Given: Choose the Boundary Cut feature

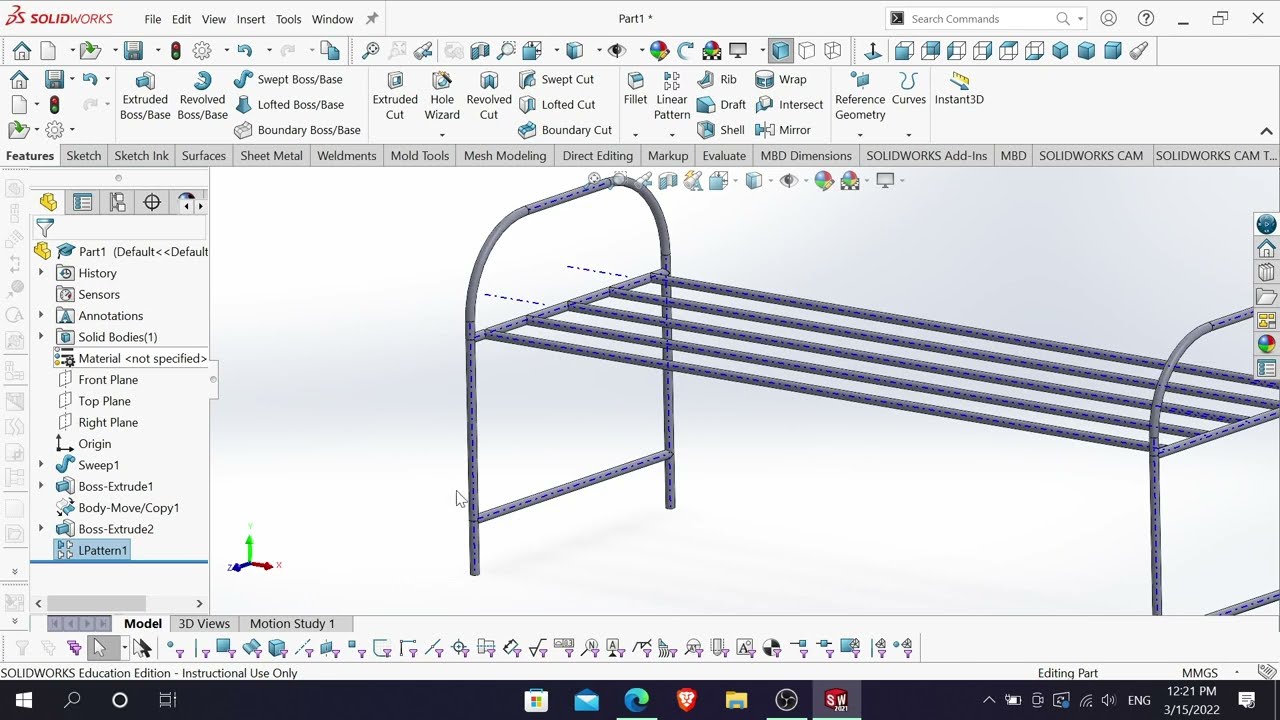Looking at the screenshot, I should [565, 130].
